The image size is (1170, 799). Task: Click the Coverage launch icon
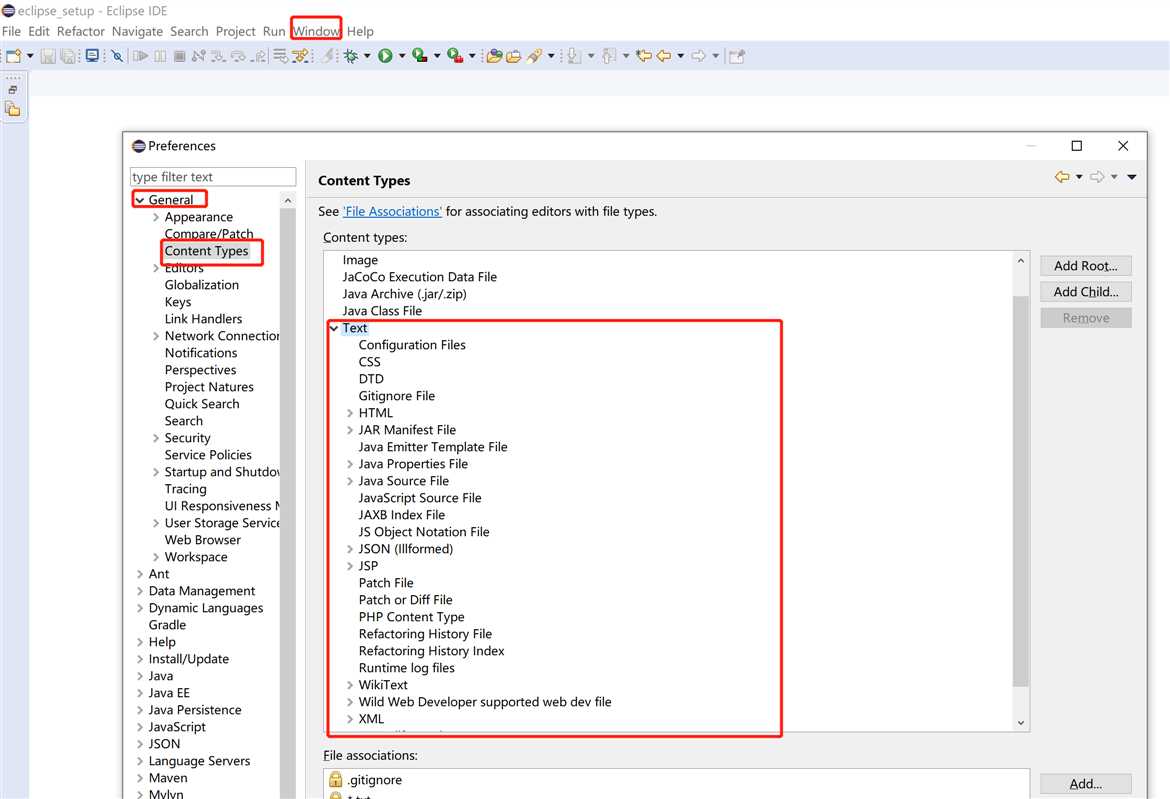point(419,56)
